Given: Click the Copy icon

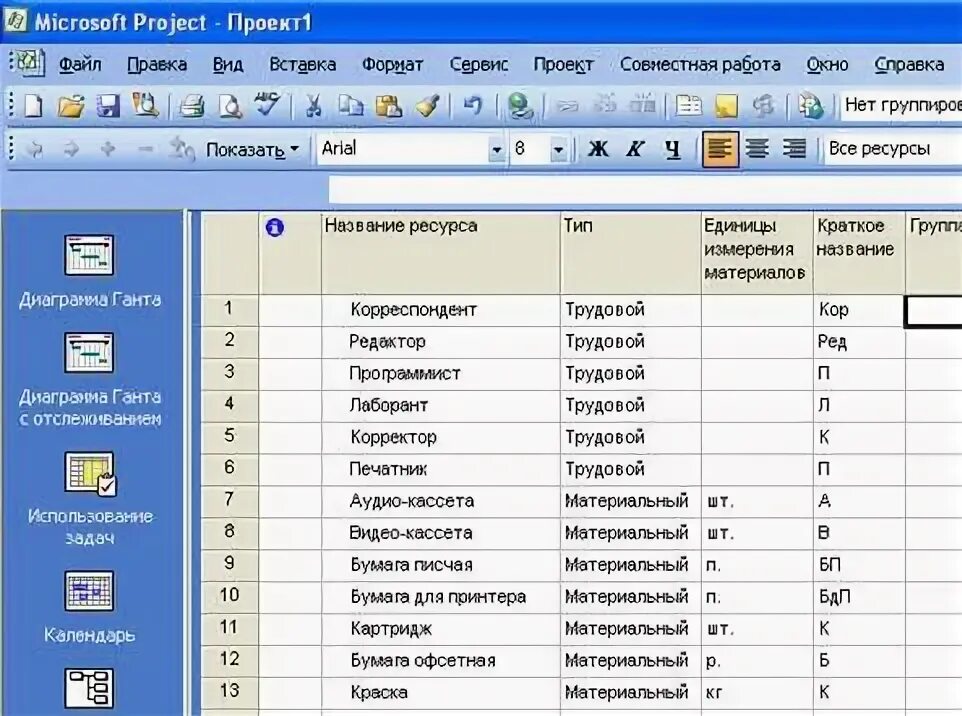Looking at the screenshot, I should (x=351, y=106).
